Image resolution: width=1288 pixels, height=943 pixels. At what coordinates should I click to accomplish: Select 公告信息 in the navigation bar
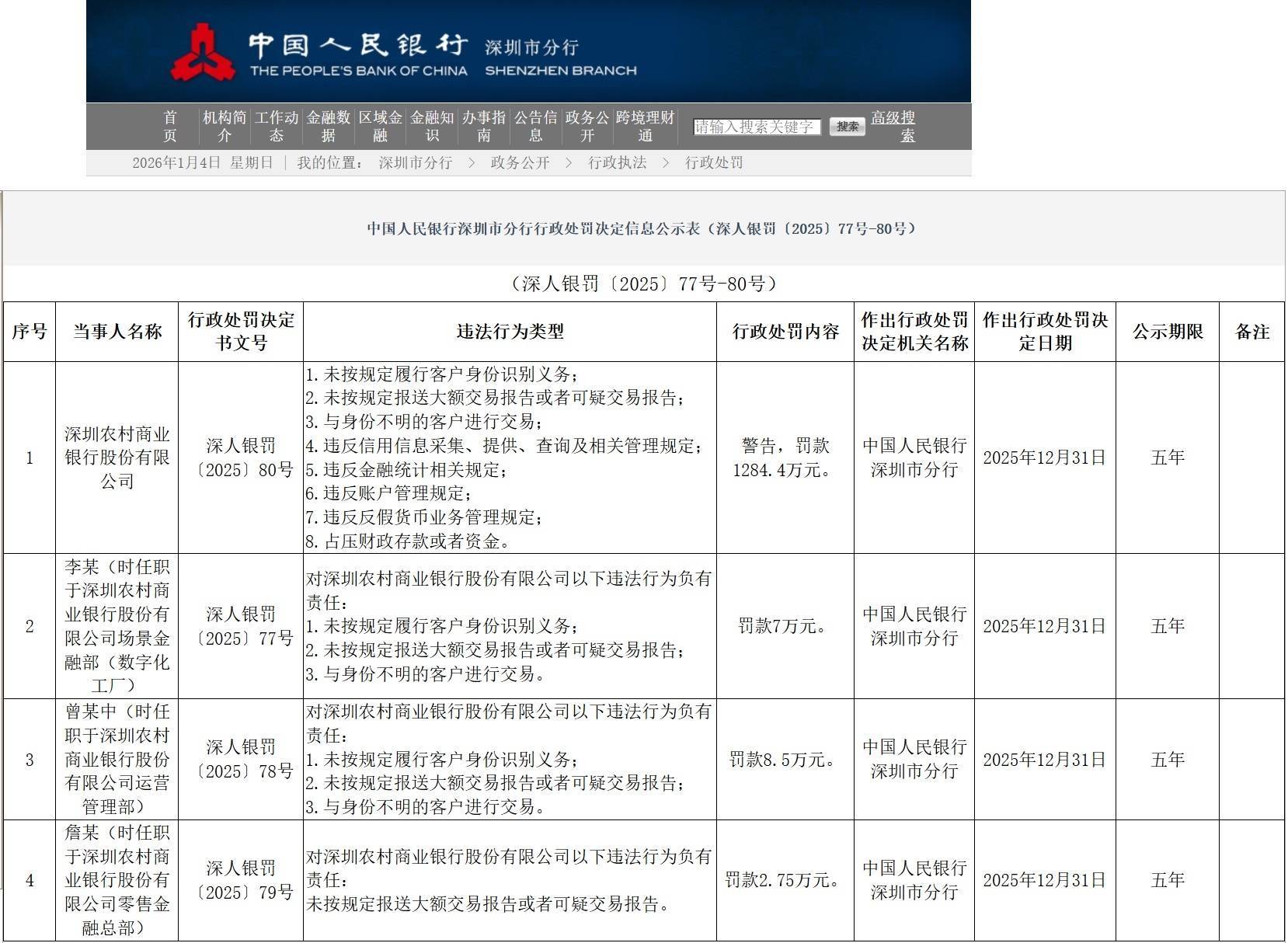click(x=535, y=126)
